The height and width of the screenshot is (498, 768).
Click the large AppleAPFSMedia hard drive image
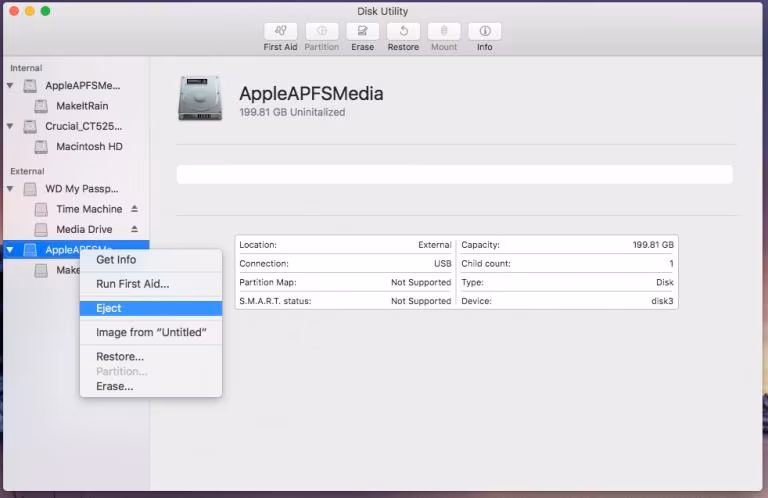pyautogui.click(x=200, y=98)
